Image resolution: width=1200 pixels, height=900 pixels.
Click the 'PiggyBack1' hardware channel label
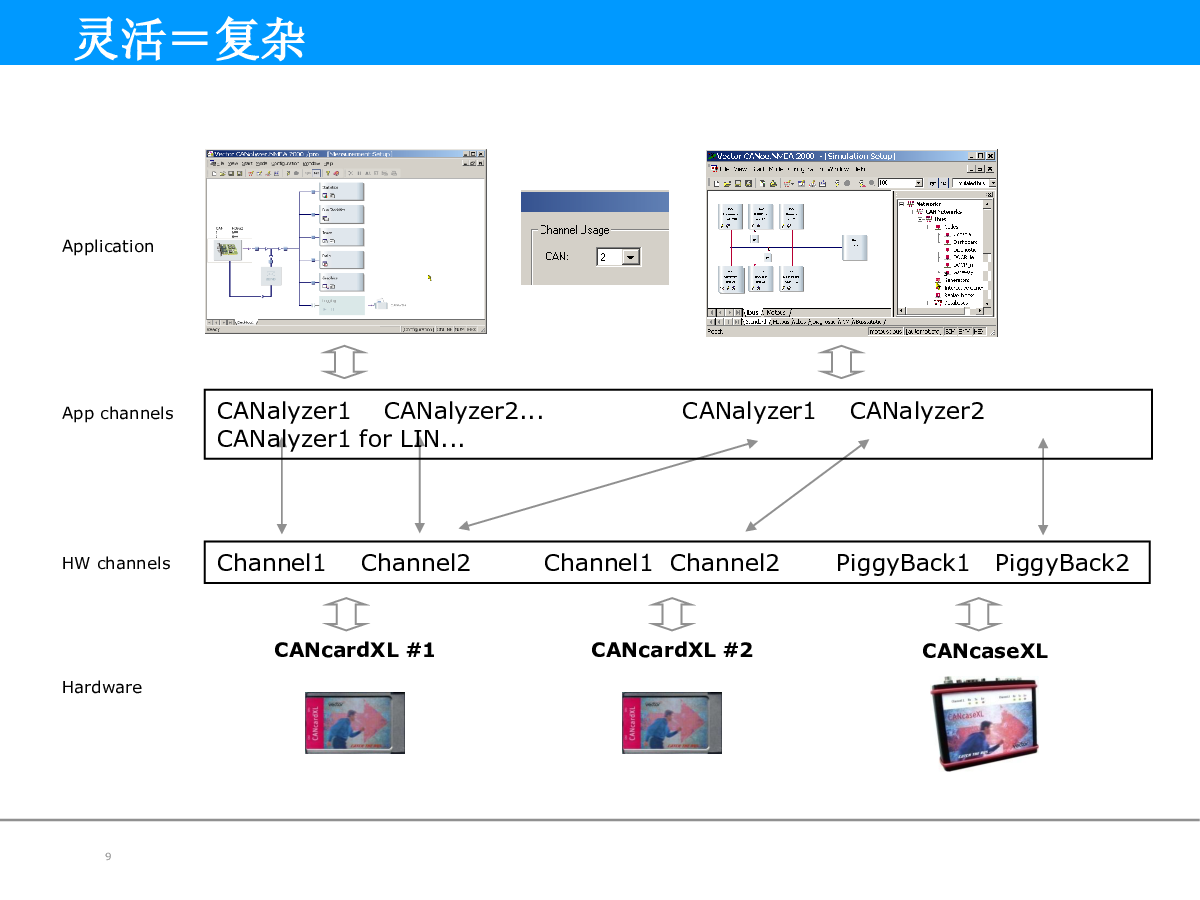click(903, 563)
